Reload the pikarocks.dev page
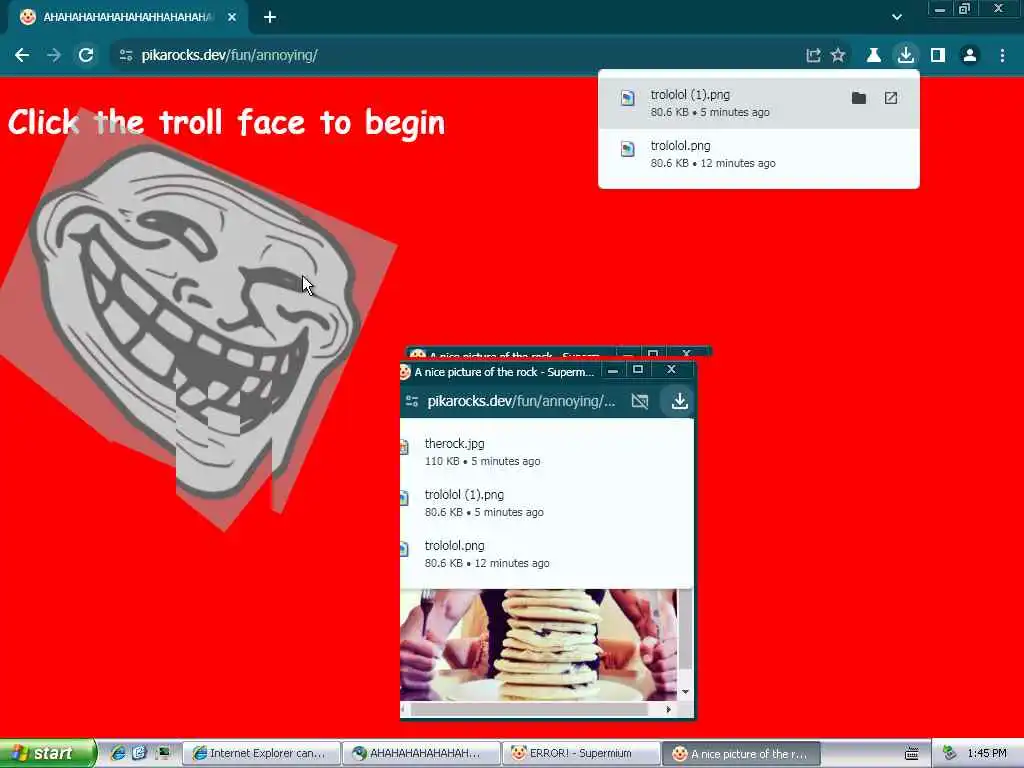Viewport: 1024px width, 768px height. 86,56
